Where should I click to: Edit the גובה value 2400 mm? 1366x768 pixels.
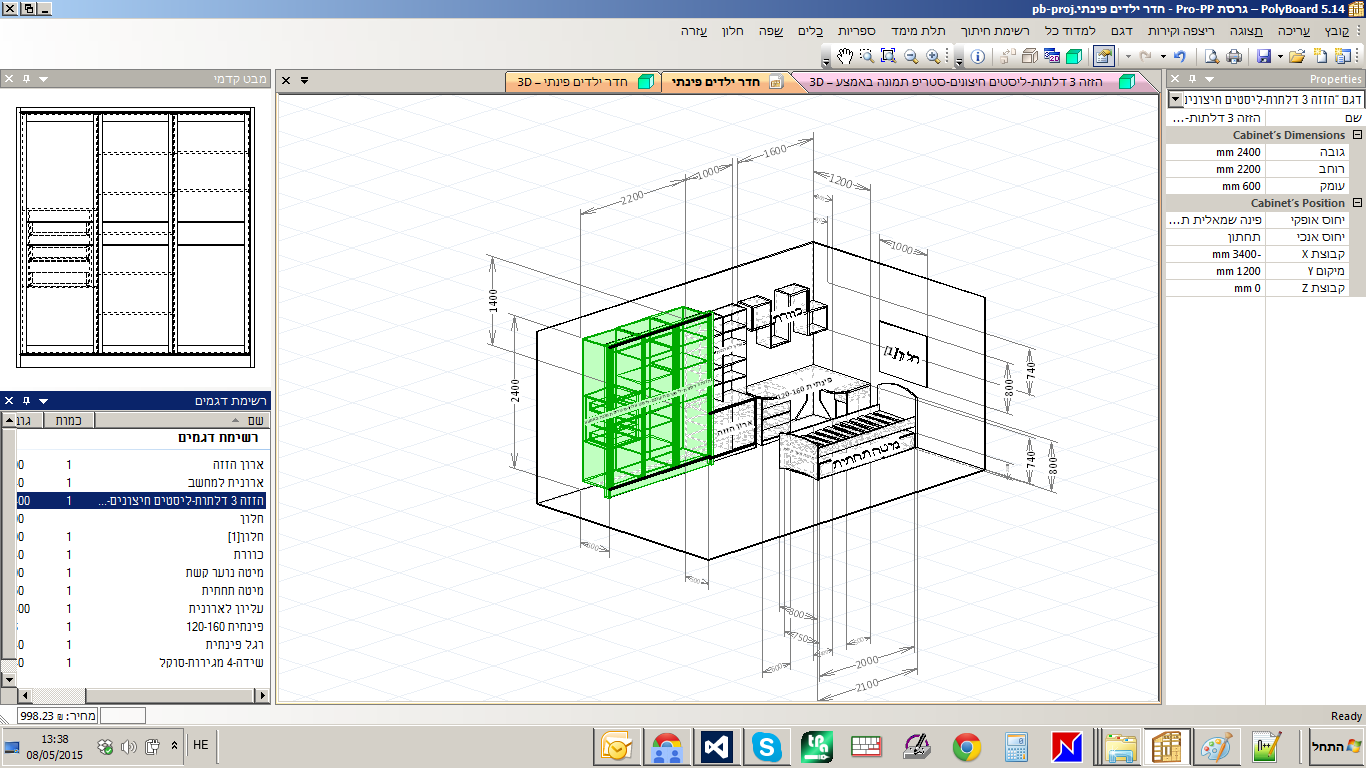click(1215, 152)
